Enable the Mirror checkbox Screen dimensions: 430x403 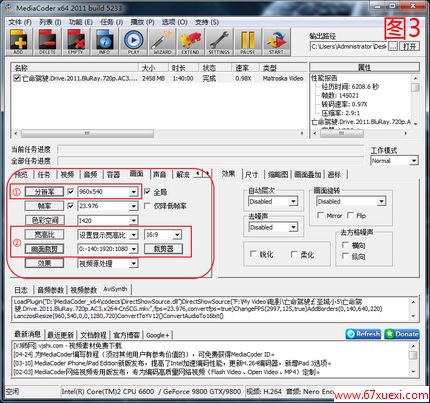(320, 215)
